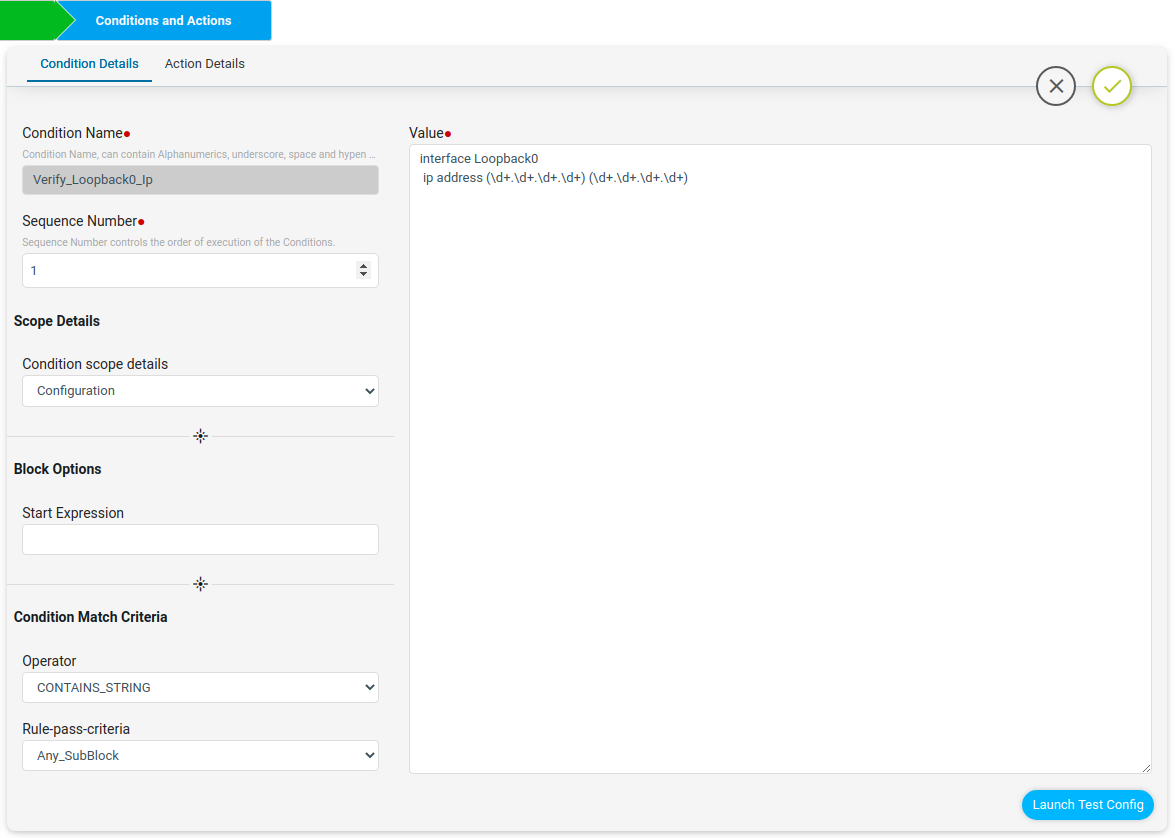Viewport: 1175px width, 838px height.
Task: Click inside the Value text area
Action: click(x=780, y=459)
